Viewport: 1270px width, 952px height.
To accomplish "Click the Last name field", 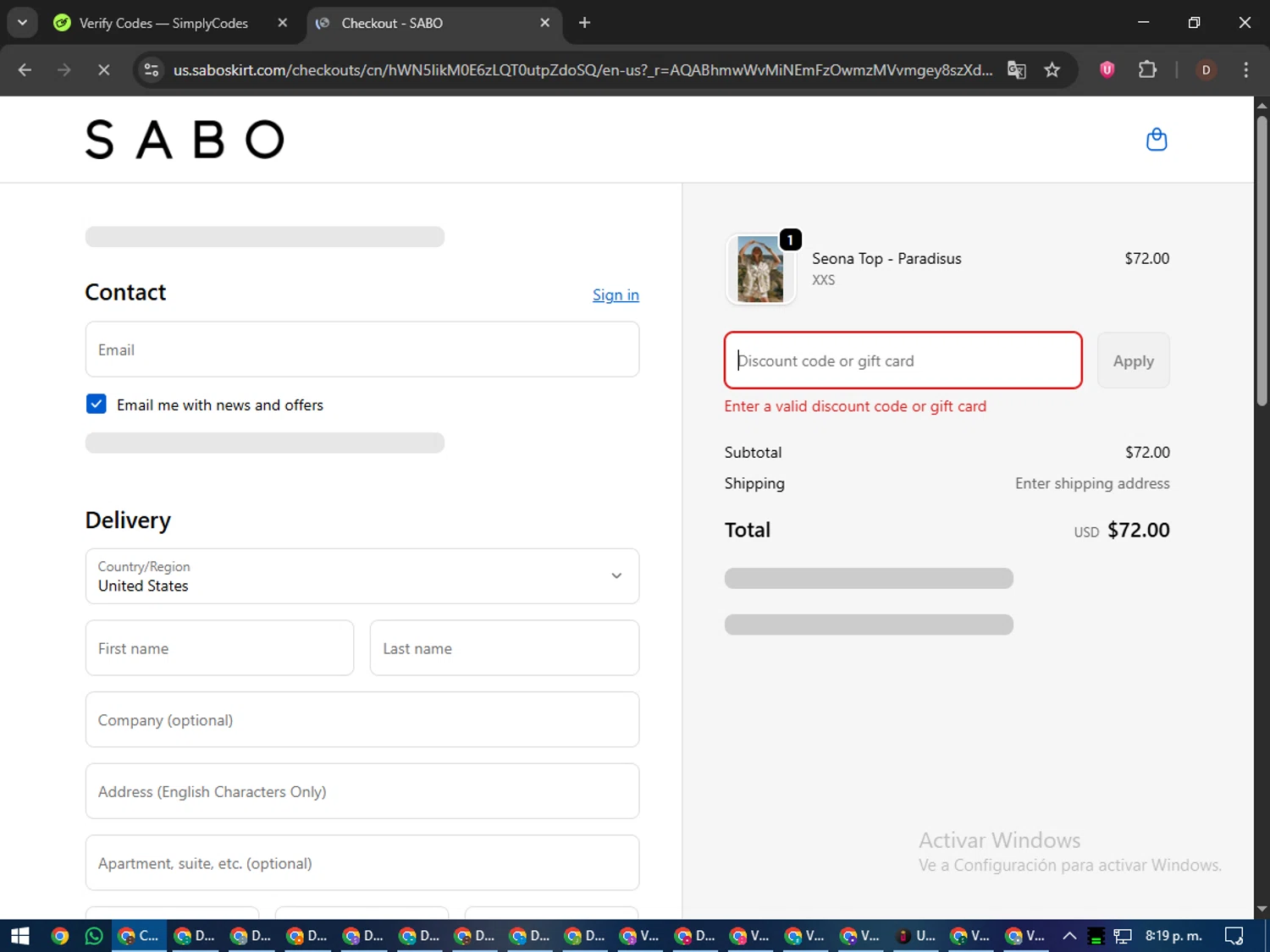I will tap(505, 648).
